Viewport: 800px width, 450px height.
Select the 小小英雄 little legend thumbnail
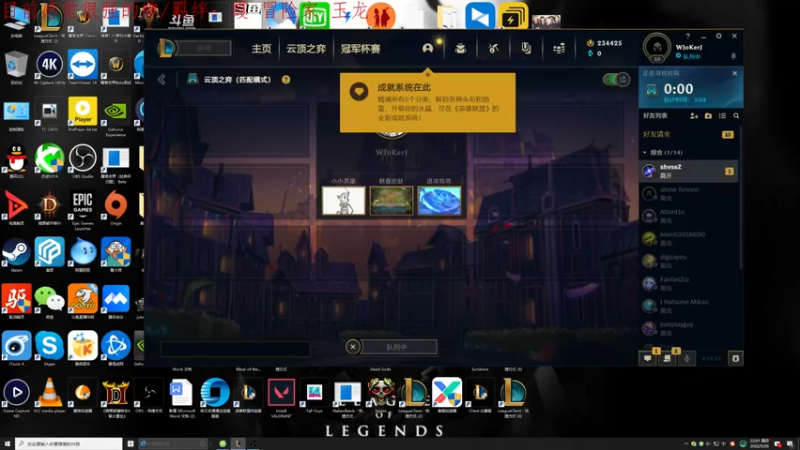tap(343, 201)
